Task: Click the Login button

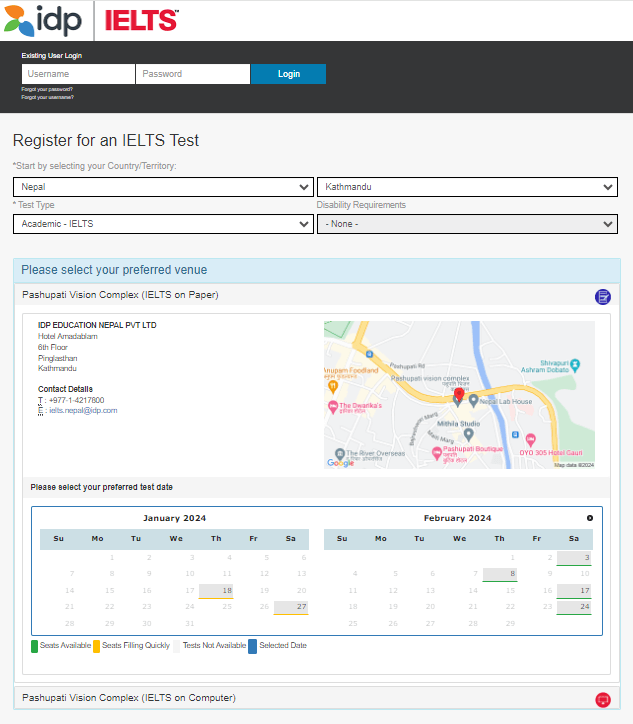Action: (x=289, y=74)
